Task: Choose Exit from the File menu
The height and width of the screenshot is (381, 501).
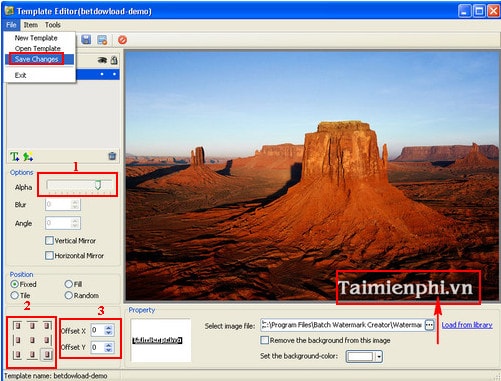Action: 20,75
